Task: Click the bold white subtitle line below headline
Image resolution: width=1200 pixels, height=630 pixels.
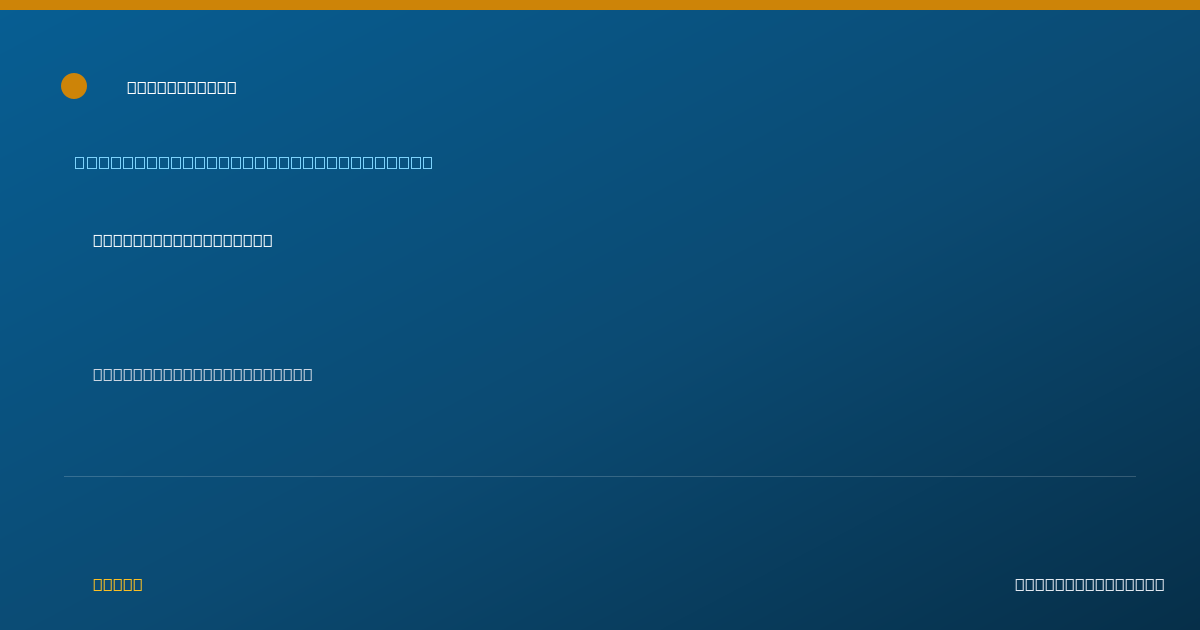Action: pyautogui.click(x=183, y=241)
